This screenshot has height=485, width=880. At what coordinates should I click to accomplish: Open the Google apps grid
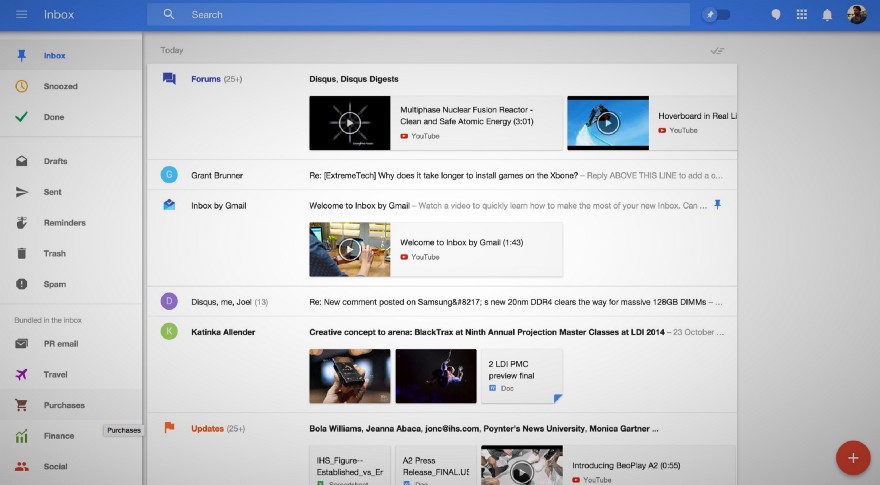click(802, 15)
